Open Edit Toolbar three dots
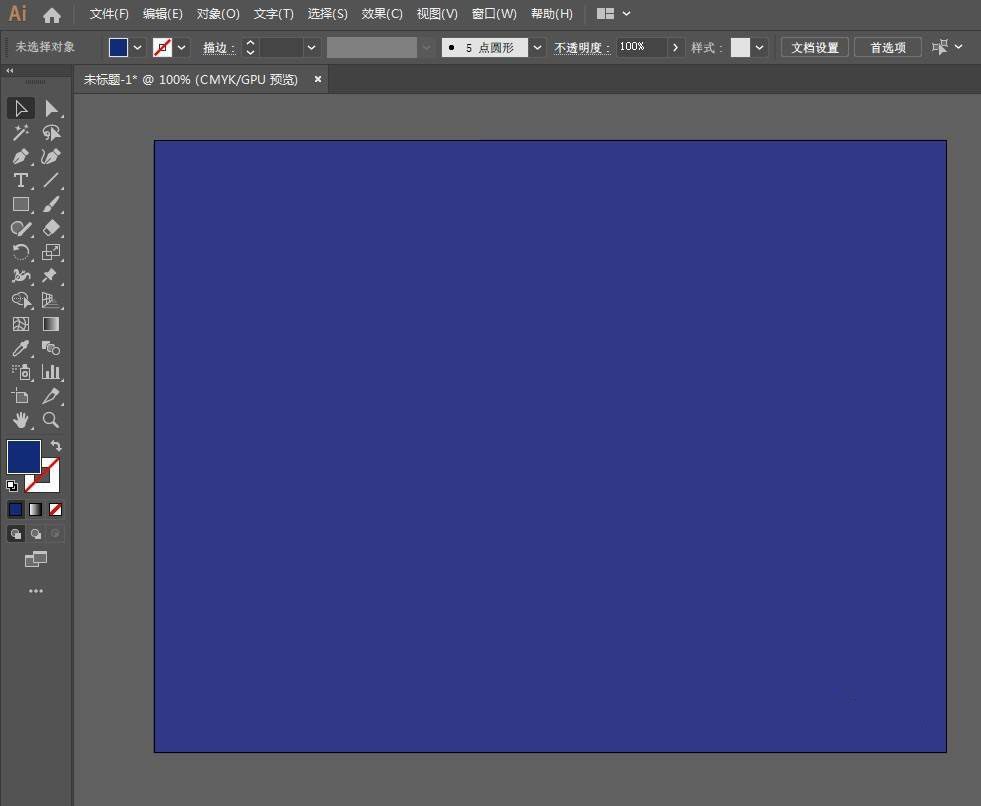The height and width of the screenshot is (806, 981). 36,591
